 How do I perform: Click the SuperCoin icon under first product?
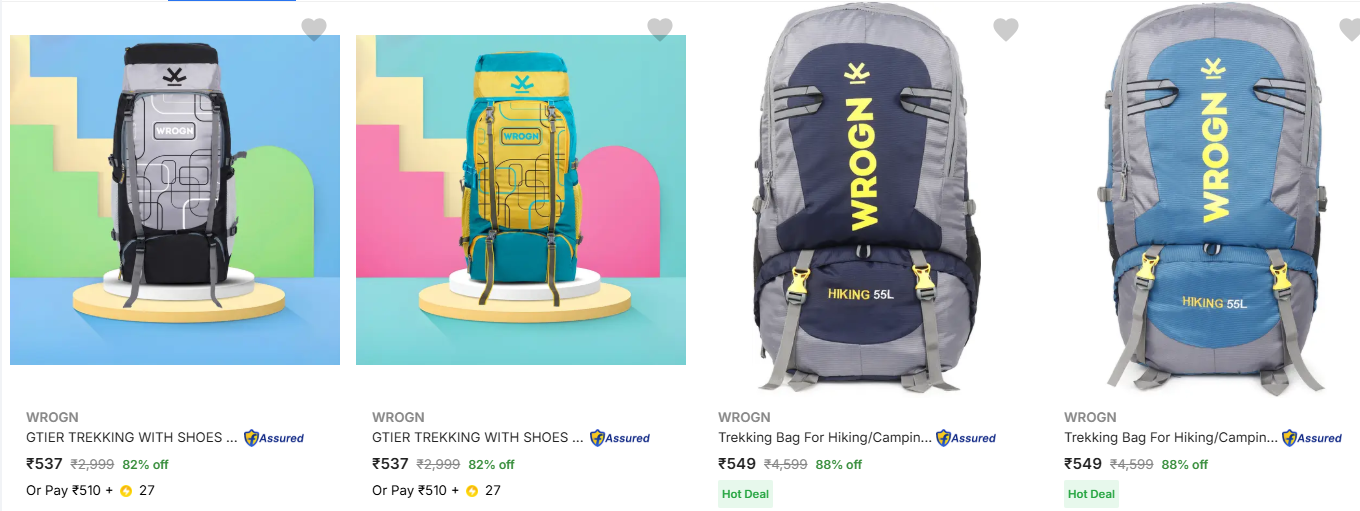pyautogui.click(x=126, y=491)
